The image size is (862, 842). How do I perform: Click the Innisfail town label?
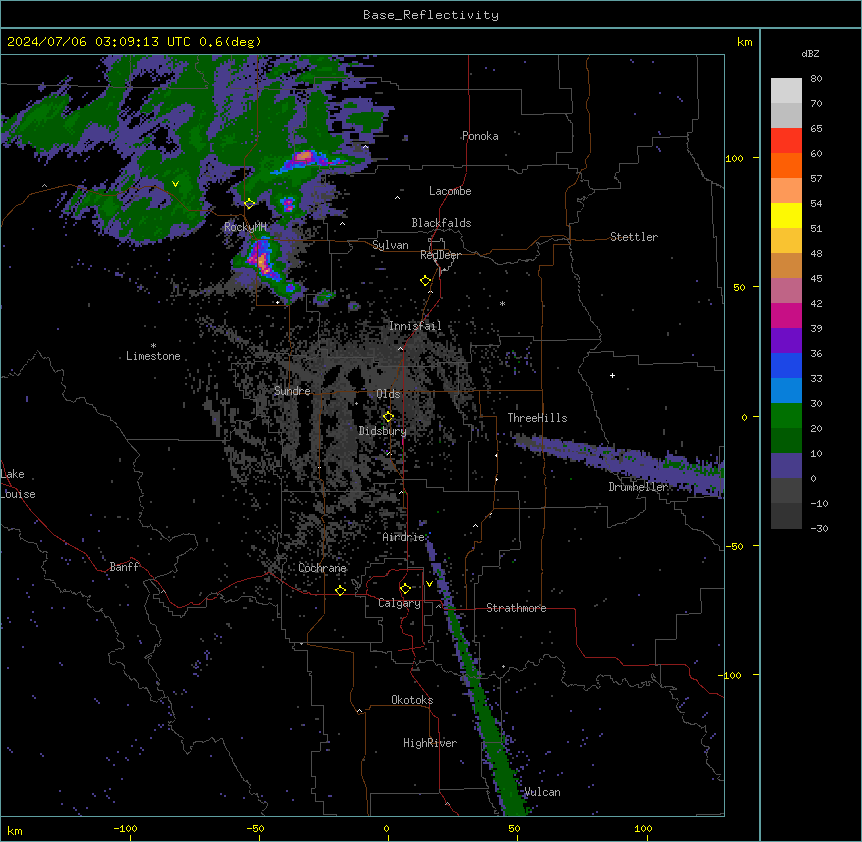[x=415, y=326]
